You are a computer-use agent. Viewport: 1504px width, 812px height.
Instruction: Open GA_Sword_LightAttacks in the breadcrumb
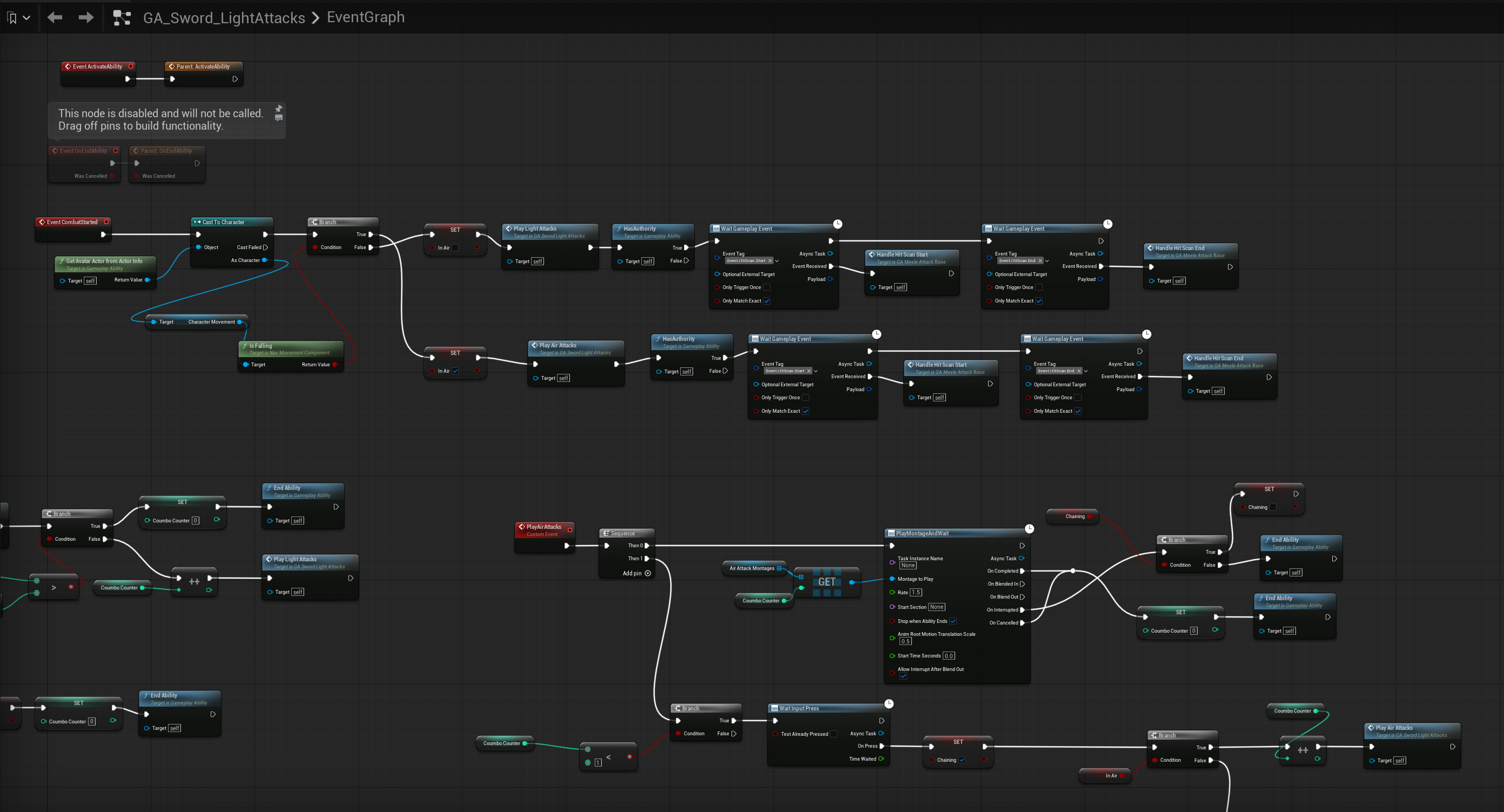(224, 18)
